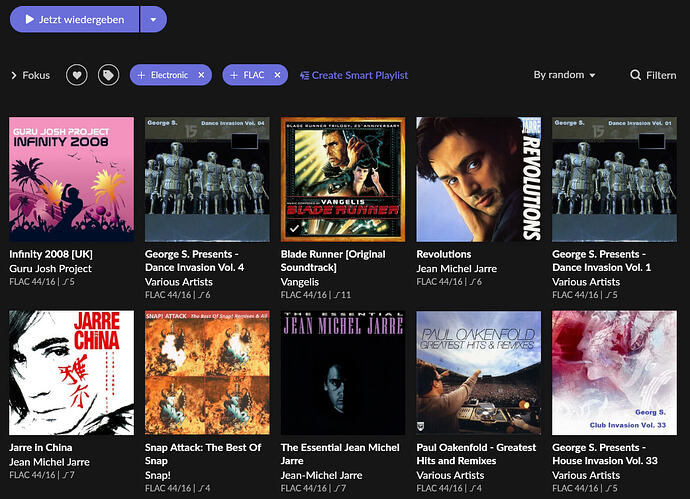The image size is (690, 499).
Task: Open Jarre in China album cover
Action: (72, 373)
